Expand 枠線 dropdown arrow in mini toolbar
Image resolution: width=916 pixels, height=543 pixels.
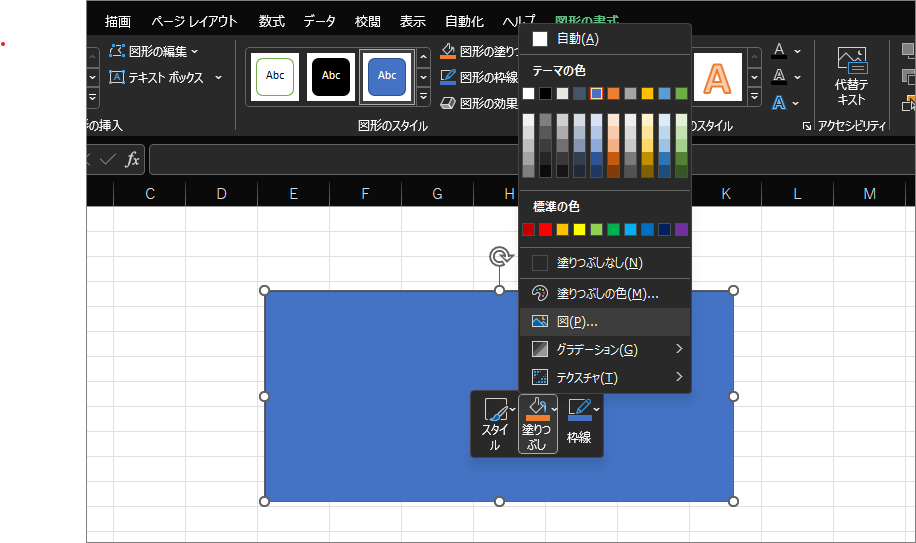(596, 409)
